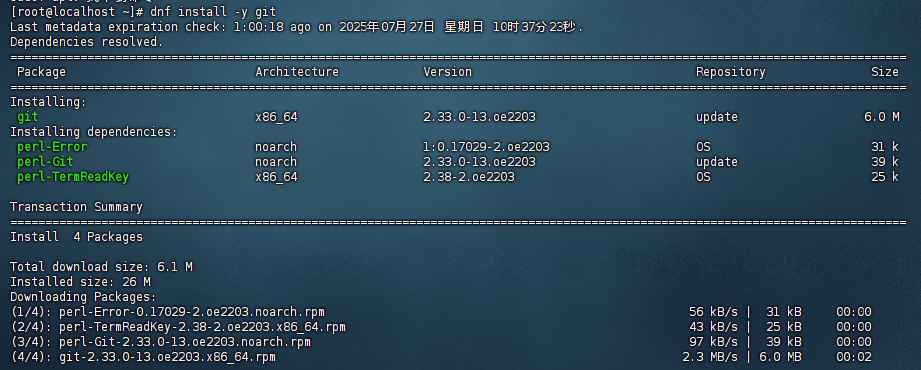This screenshot has height=370, width=921.
Task: Click the "Install 4 Packages" line
Action: (76, 237)
